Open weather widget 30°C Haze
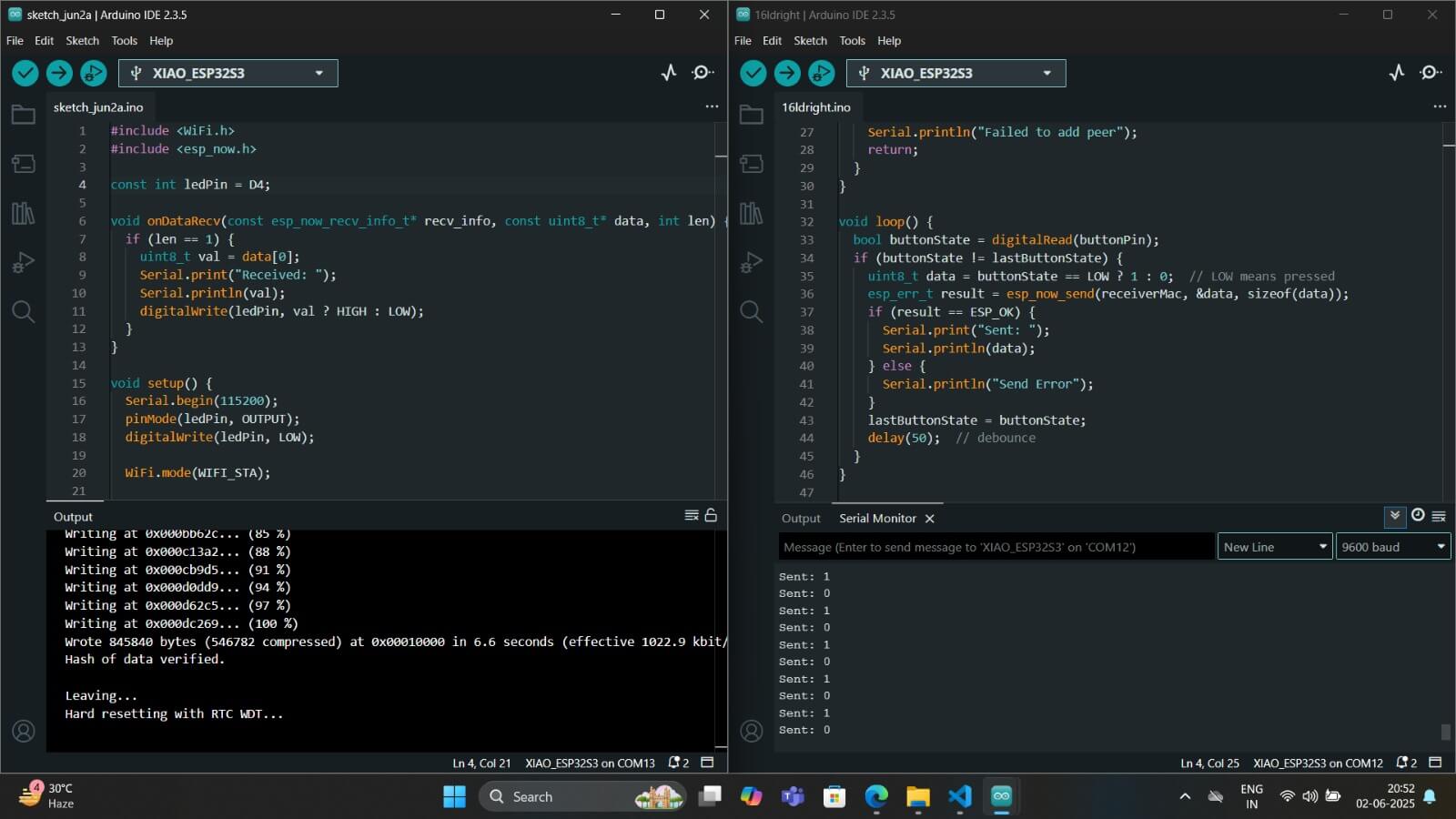Screen dimensions: 1456x819 click(45, 795)
